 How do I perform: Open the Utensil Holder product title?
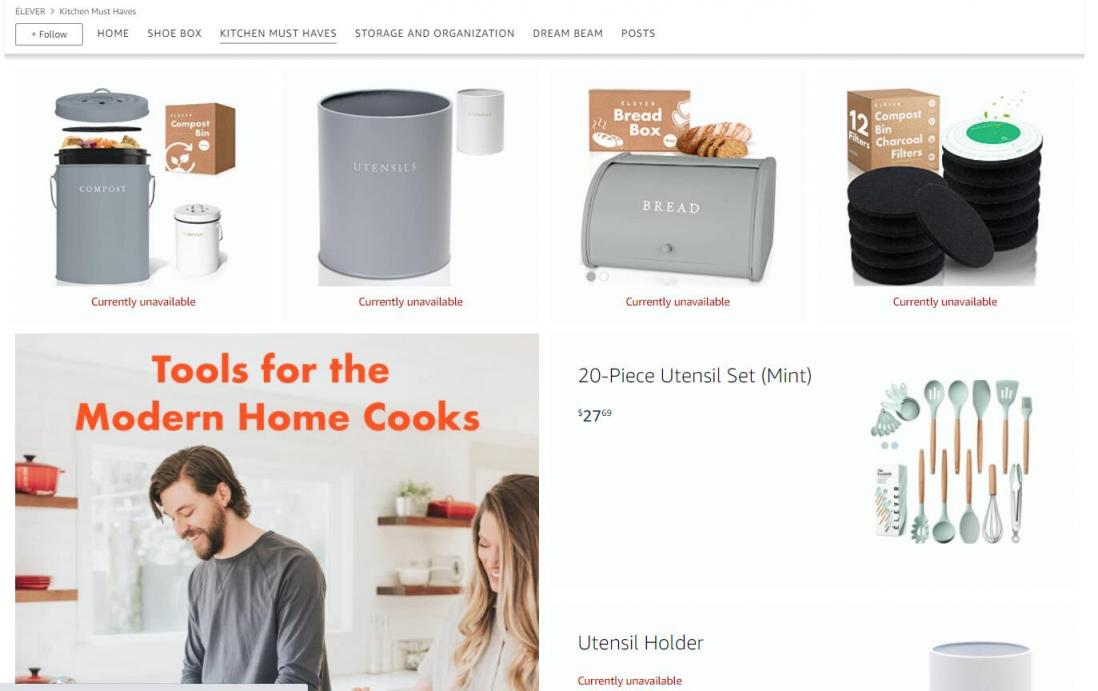(x=641, y=643)
